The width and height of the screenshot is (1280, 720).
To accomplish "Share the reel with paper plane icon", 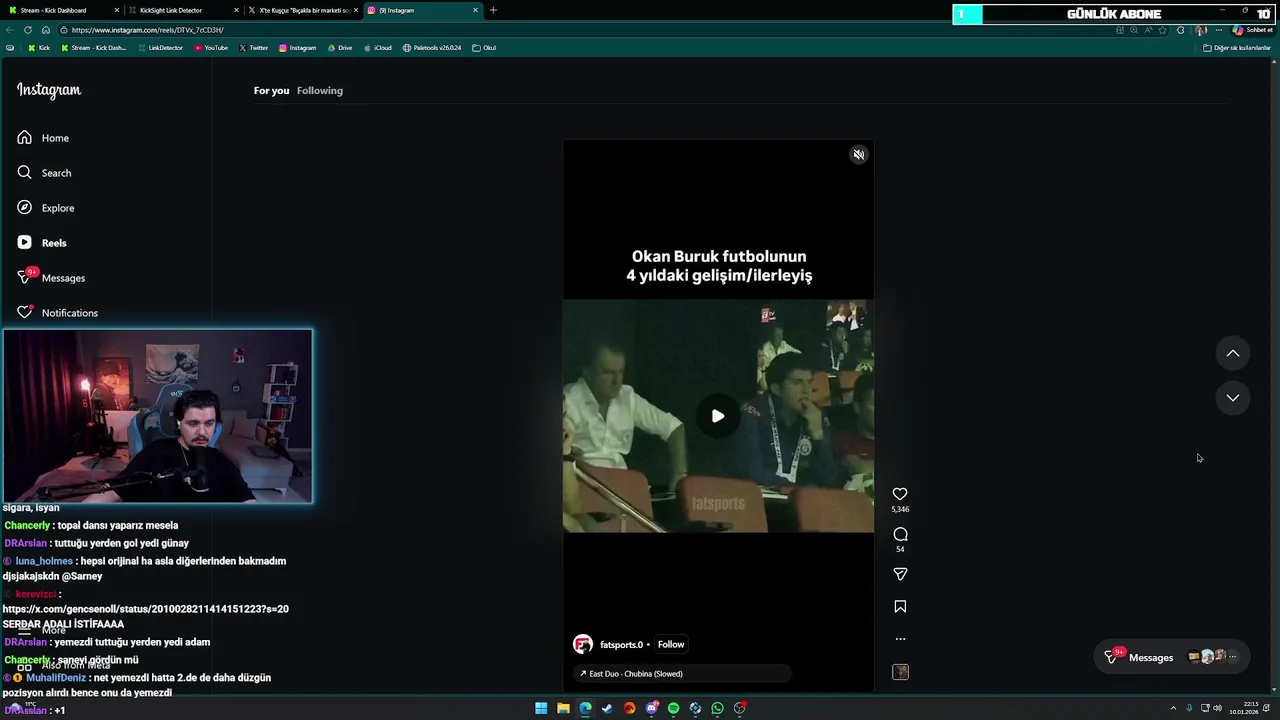I will click(900, 574).
